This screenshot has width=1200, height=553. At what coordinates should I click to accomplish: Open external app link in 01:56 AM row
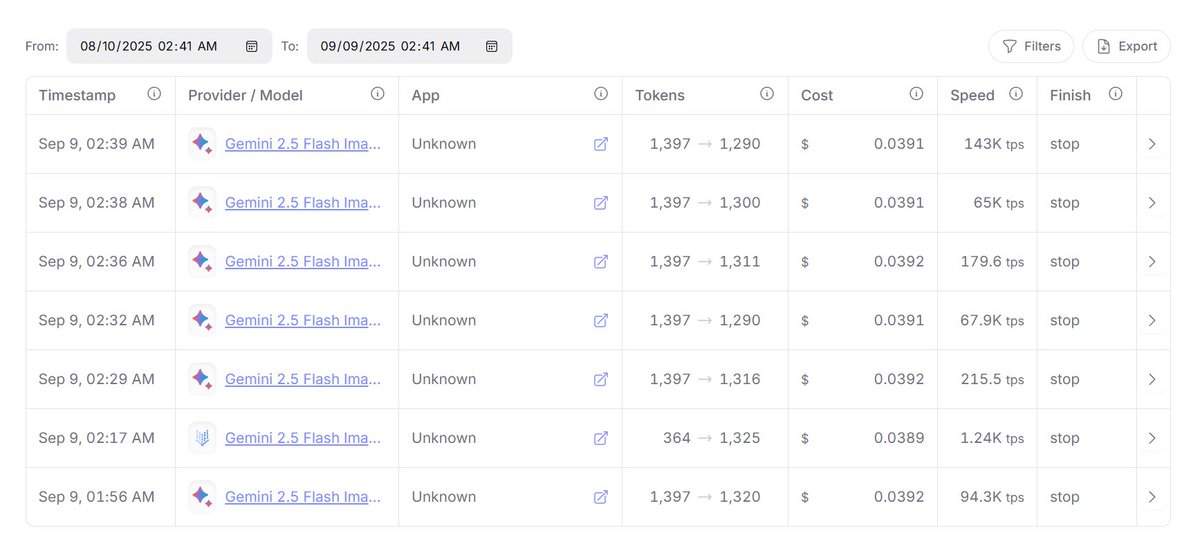pos(601,497)
